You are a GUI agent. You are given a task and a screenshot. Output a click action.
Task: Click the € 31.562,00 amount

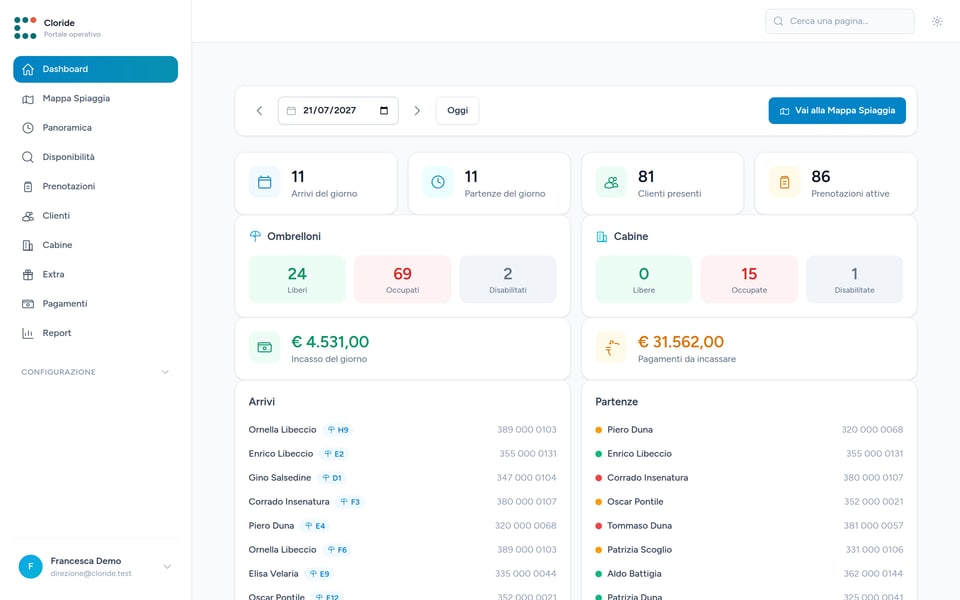pyautogui.click(x=681, y=342)
